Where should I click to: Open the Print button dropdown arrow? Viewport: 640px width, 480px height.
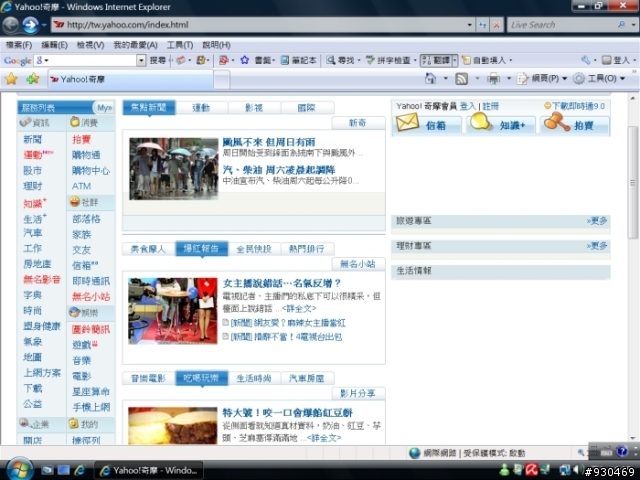click(509, 78)
